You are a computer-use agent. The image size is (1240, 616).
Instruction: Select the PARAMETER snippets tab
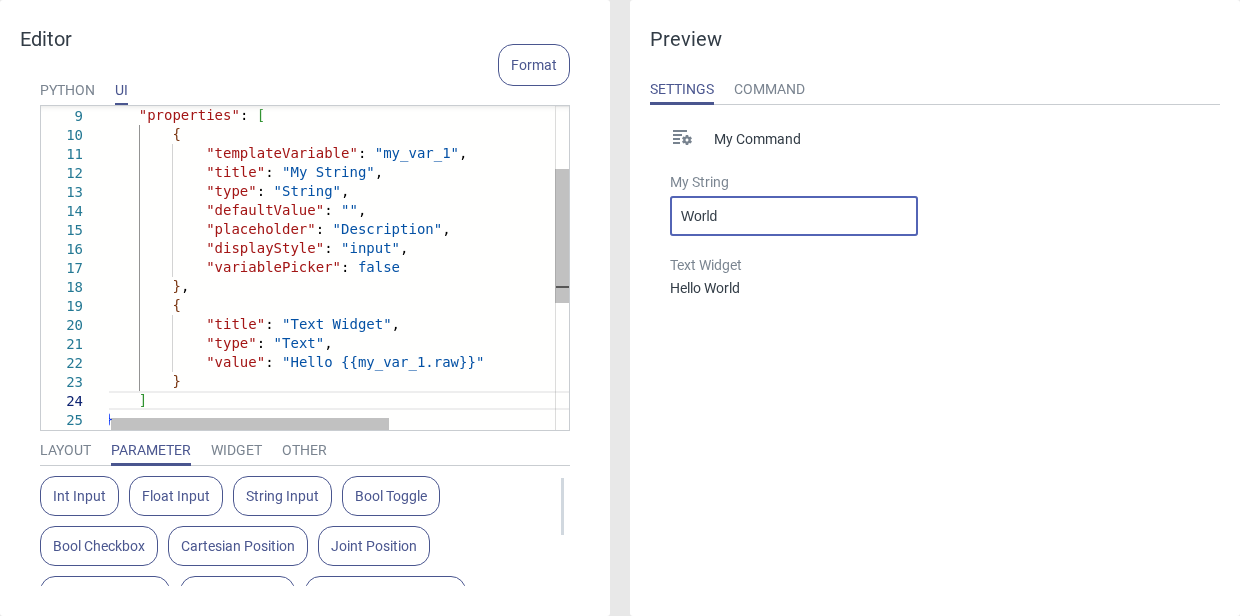[x=151, y=450]
